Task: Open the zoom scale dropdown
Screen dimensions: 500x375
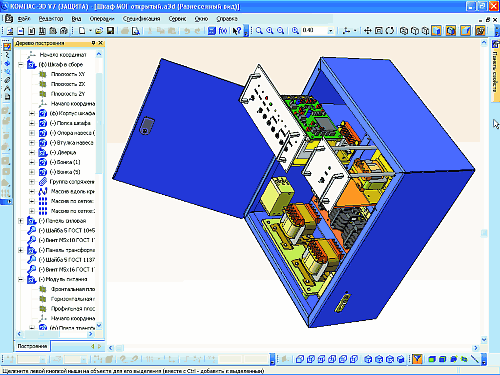Action: [331, 31]
